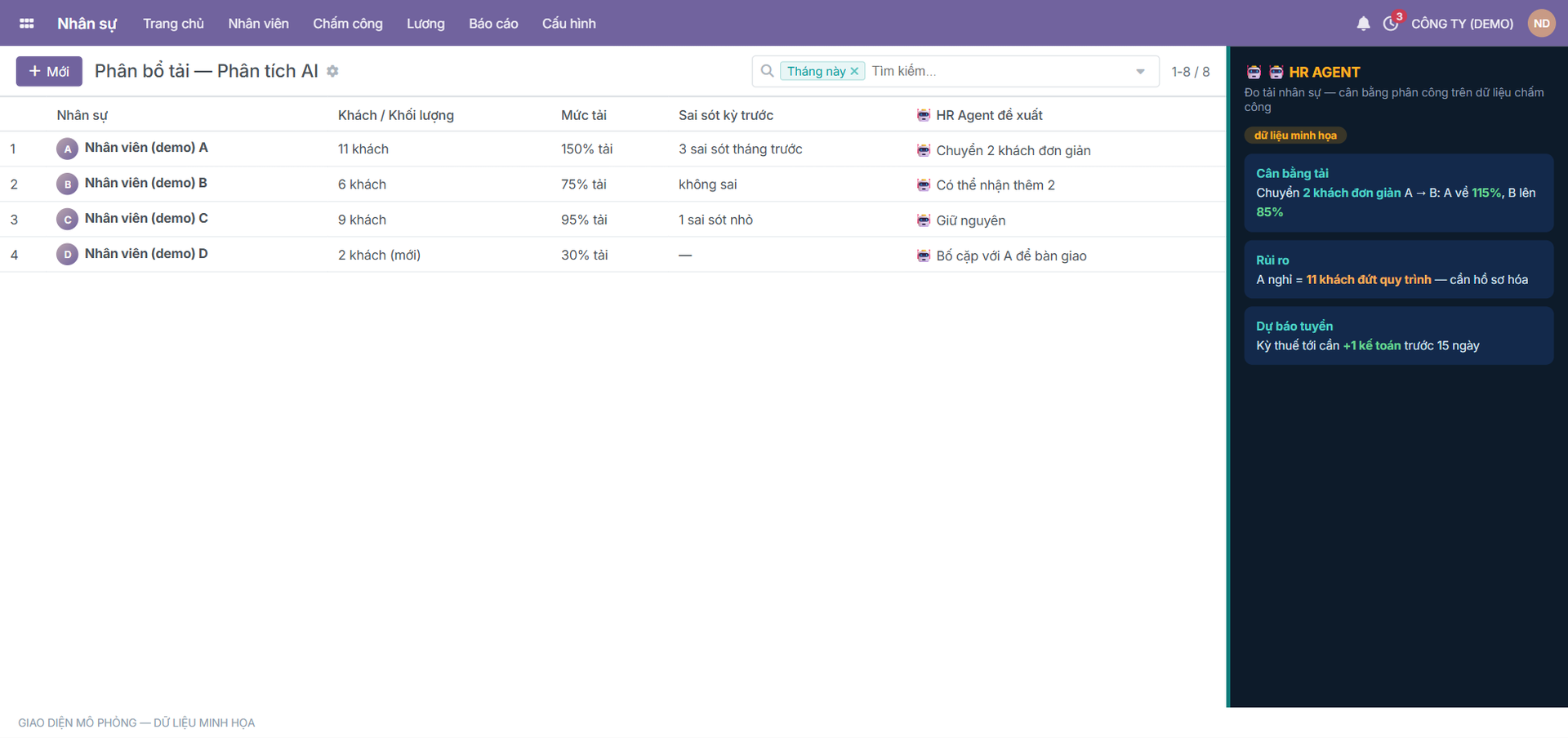
Task: Open the Cấu hình menu
Action: [x=569, y=24]
